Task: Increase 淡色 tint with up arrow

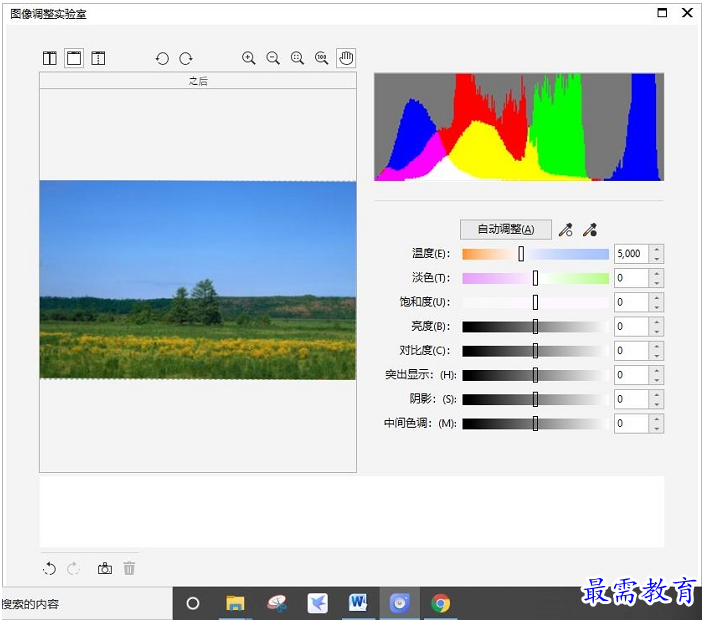Action: (x=657, y=274)
